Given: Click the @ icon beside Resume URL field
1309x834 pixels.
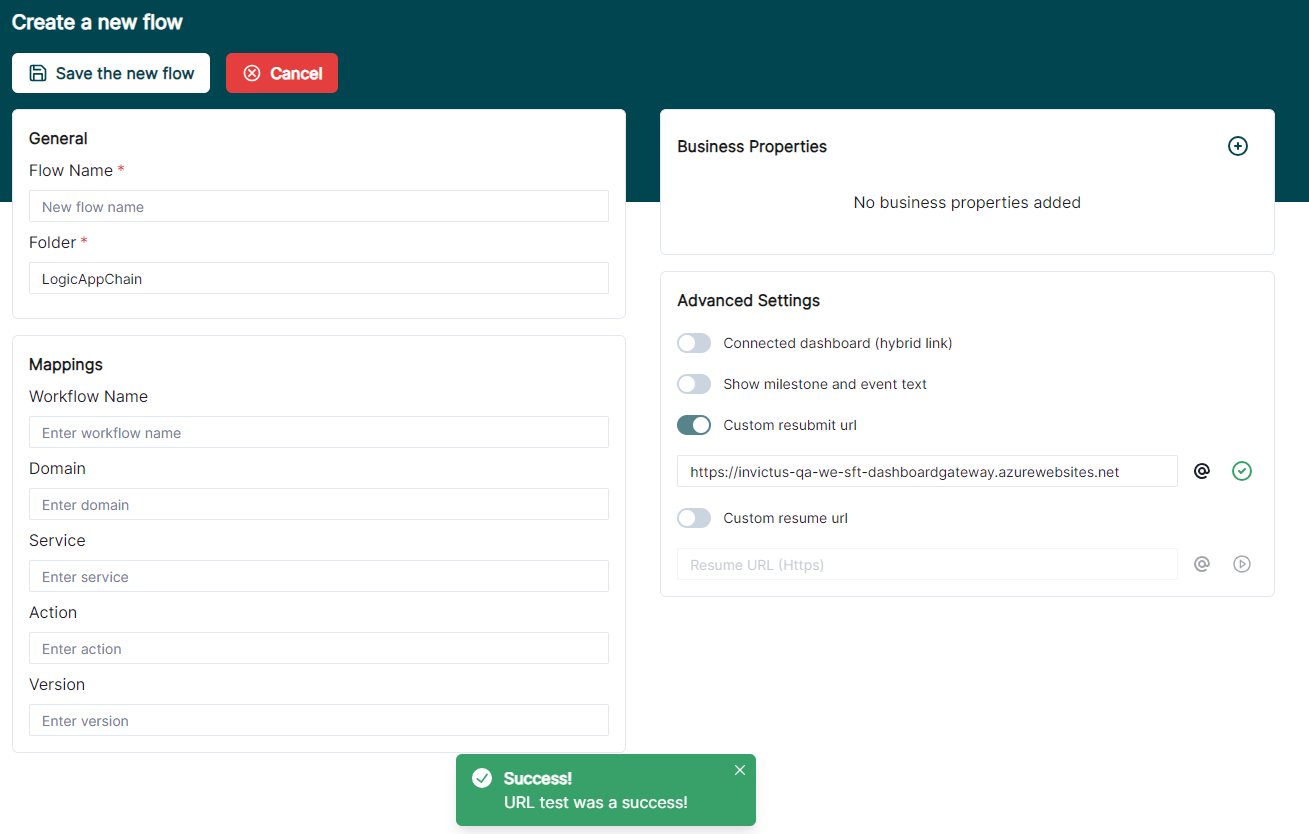Looking at the screenshot, I should (1202, 564).
